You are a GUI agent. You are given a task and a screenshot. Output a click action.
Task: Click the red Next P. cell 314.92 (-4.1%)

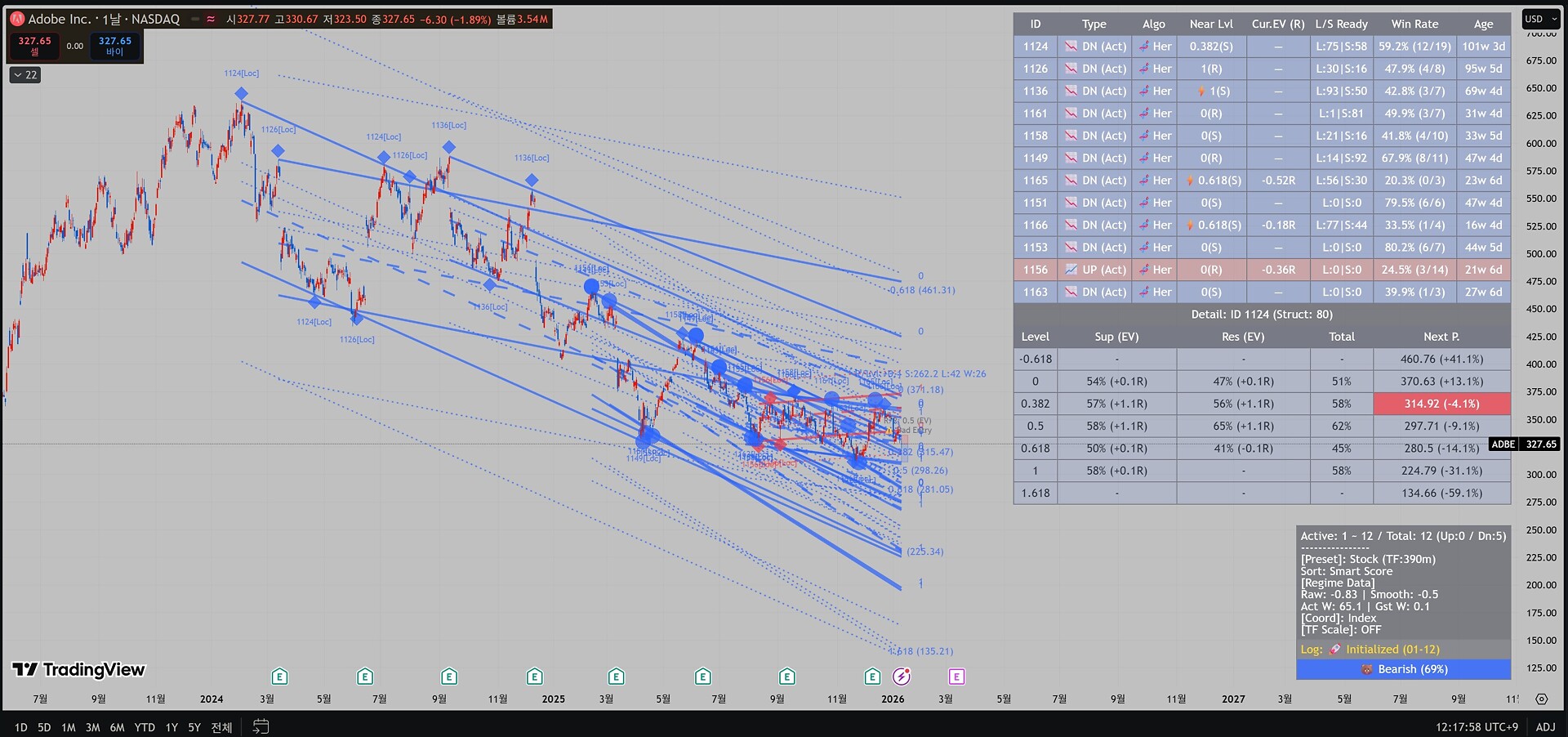coord(1442,404)
